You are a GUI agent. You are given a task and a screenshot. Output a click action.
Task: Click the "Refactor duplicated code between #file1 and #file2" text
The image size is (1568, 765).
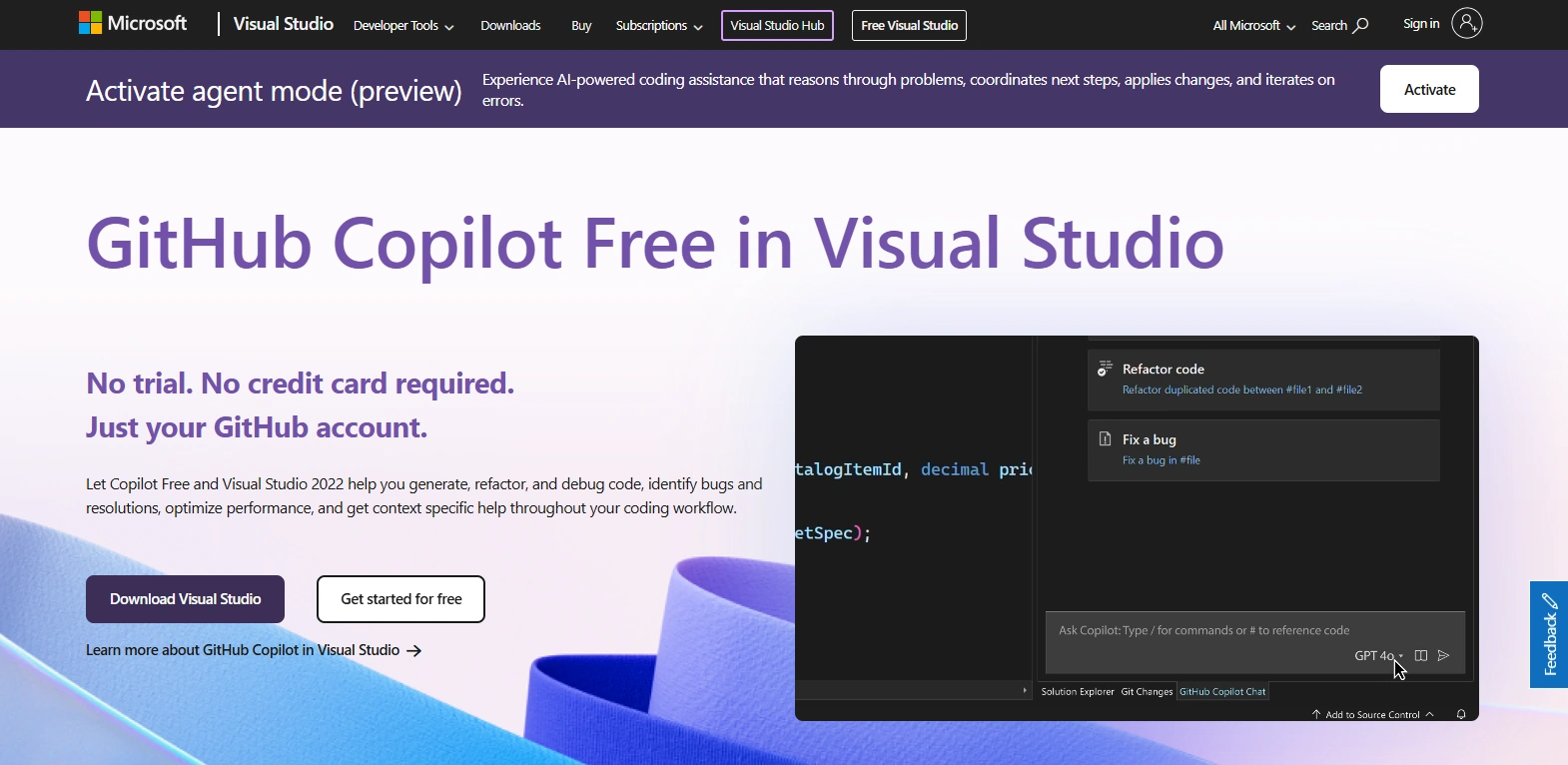pos(1242,390)
